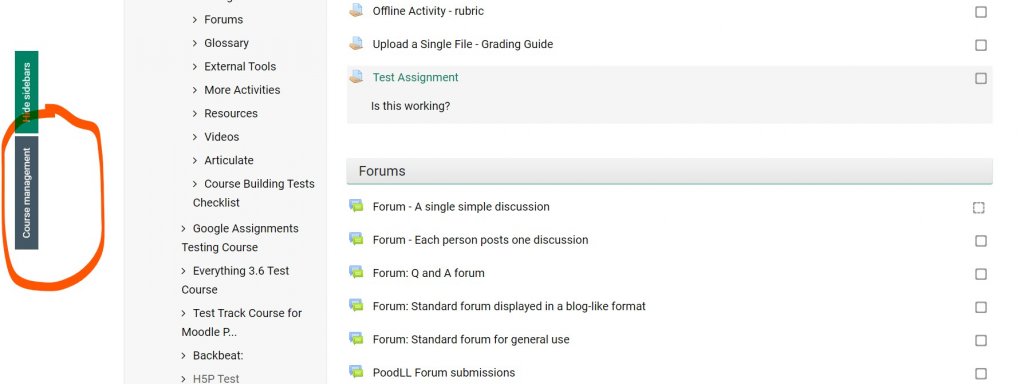The height and width of the screenshot is (384, 1024).
Task: Tick the Test Assignment completion checkbox
Action: coord(981,78)
